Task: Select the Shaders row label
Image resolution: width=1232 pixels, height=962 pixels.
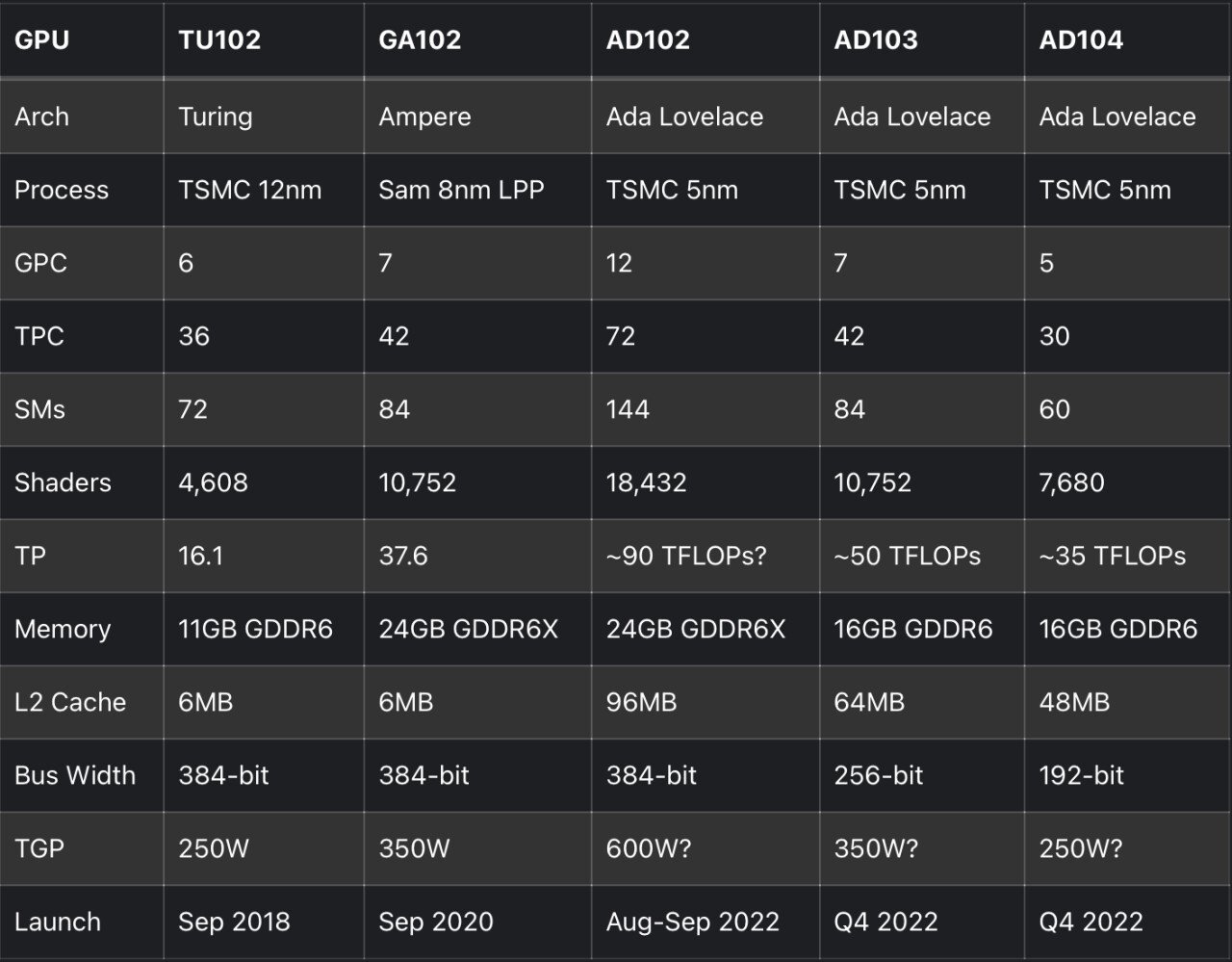Action: coord(63,482)
